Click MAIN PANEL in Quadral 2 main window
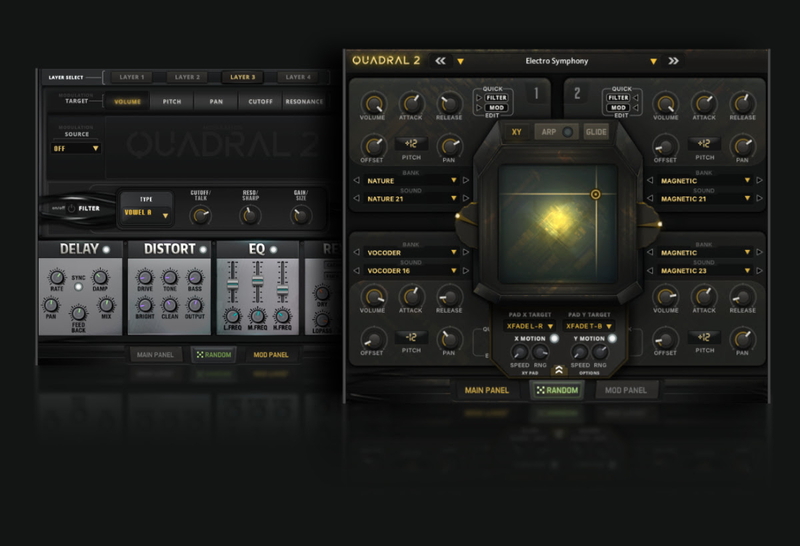This screenshot has height=546, width=800. coord(487,390)
